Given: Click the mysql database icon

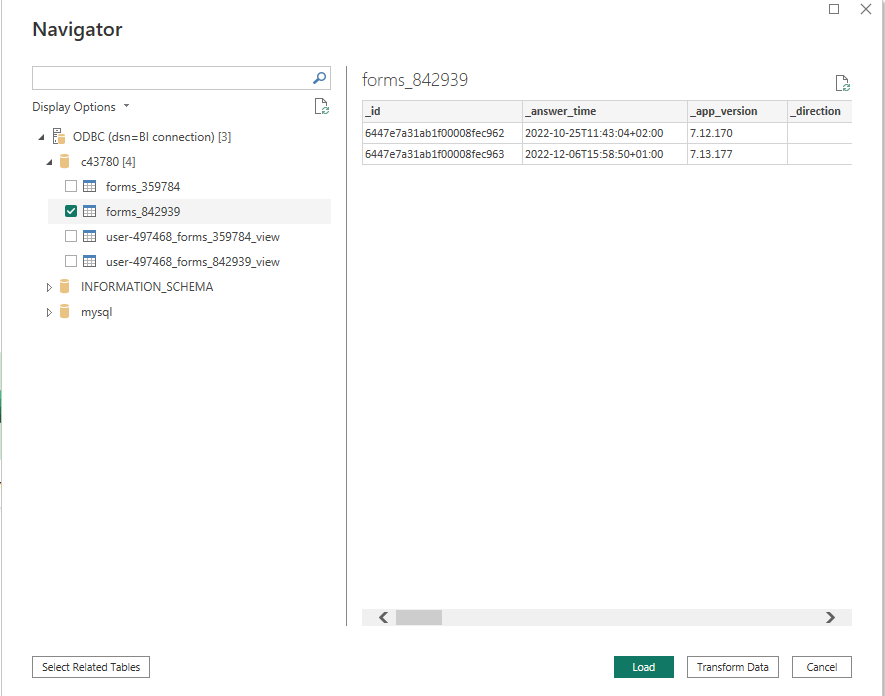Looking at the screenshot, I should point(65,312).
